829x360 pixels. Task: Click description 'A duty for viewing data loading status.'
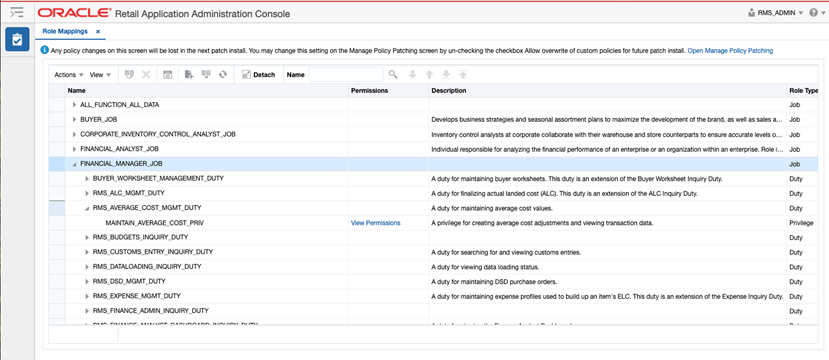tap(485, 266)
